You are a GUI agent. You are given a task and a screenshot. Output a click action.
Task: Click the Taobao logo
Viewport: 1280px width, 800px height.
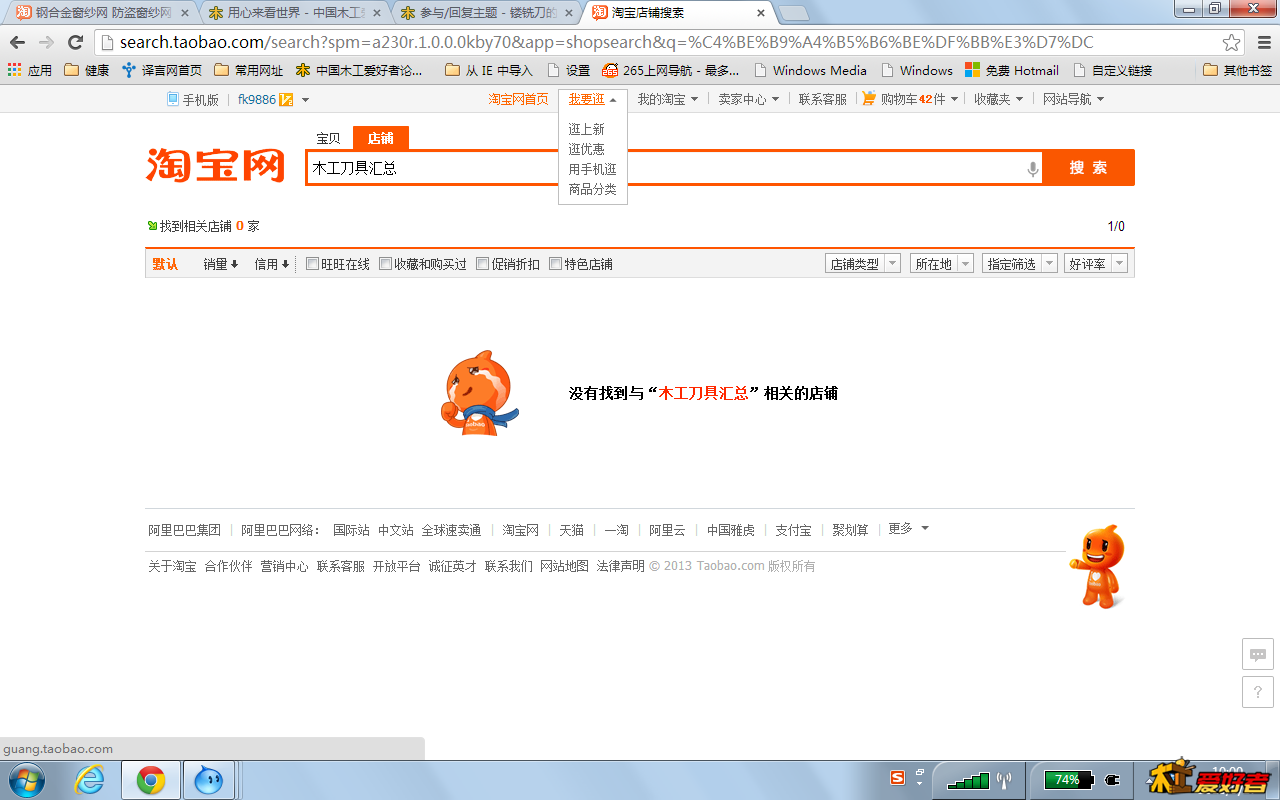pyautogui.click(x=216, y=165)
